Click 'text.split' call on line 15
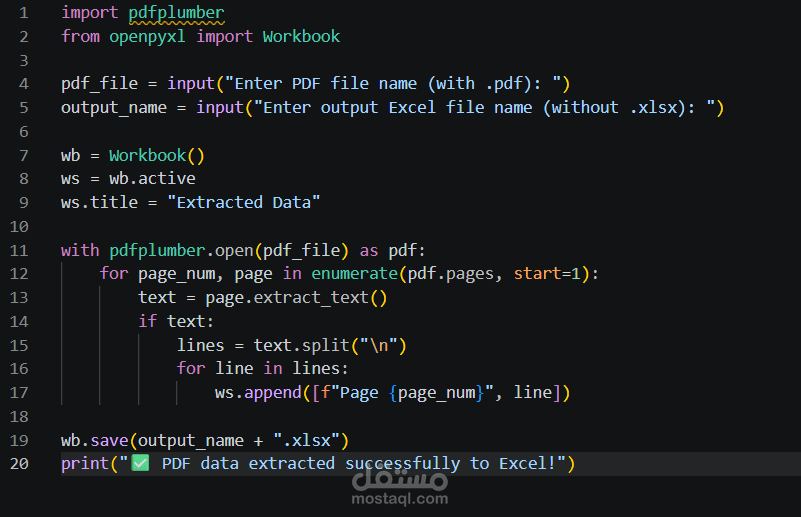 (301, 346)
